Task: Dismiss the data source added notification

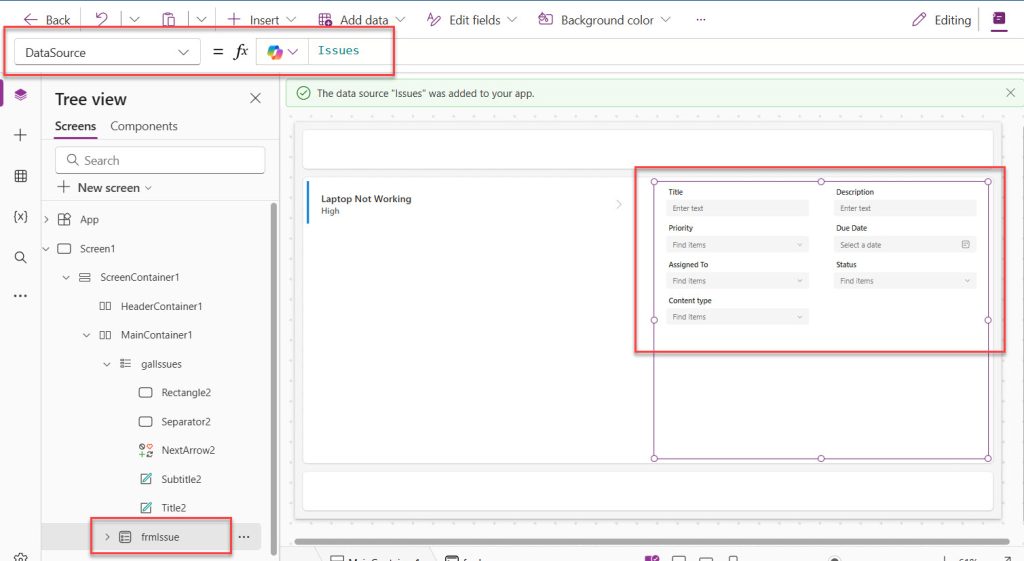Action: (1010, 93)
